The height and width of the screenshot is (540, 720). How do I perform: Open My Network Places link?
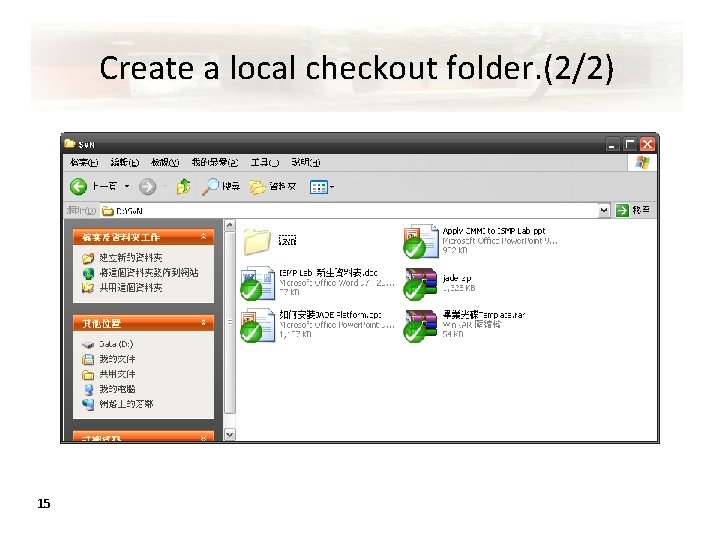[x=126, y=404]
